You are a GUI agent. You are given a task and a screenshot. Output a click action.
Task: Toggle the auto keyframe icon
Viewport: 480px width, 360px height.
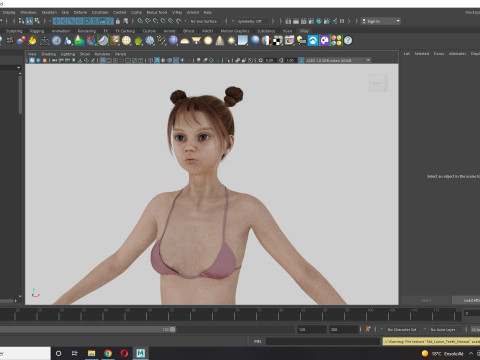(x=368, y=329)
